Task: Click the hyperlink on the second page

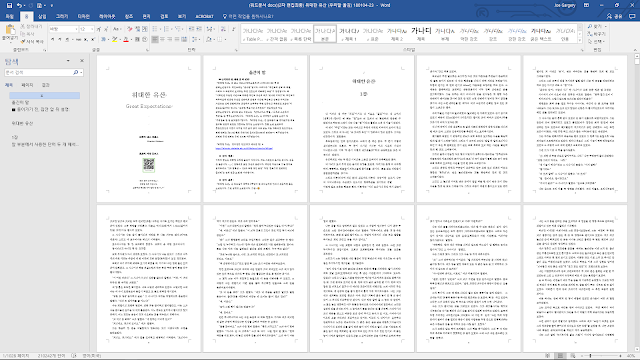Action: (x=244, y=149)
